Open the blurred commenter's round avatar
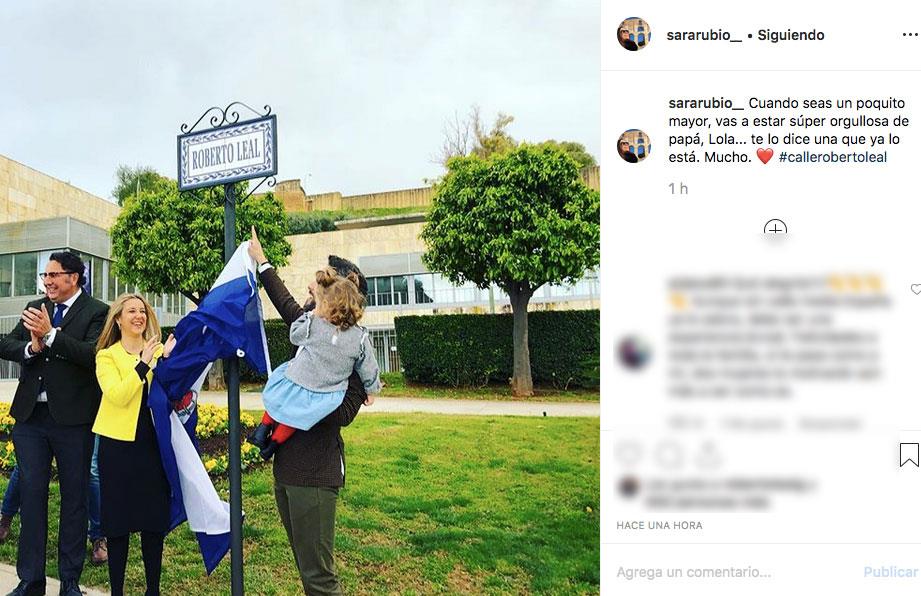921x596 pixels. click(x=634, y=353)
